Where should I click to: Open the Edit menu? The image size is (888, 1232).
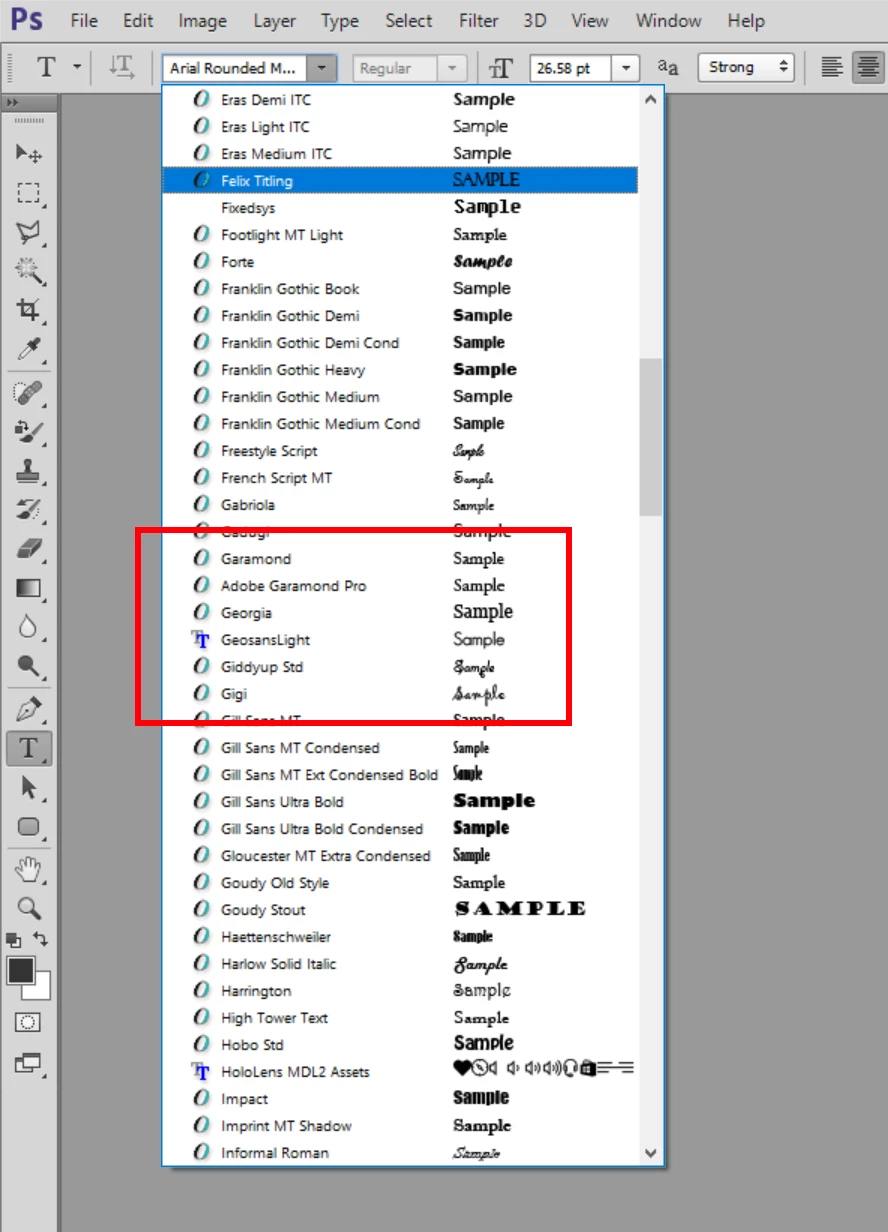click(138, 20)
